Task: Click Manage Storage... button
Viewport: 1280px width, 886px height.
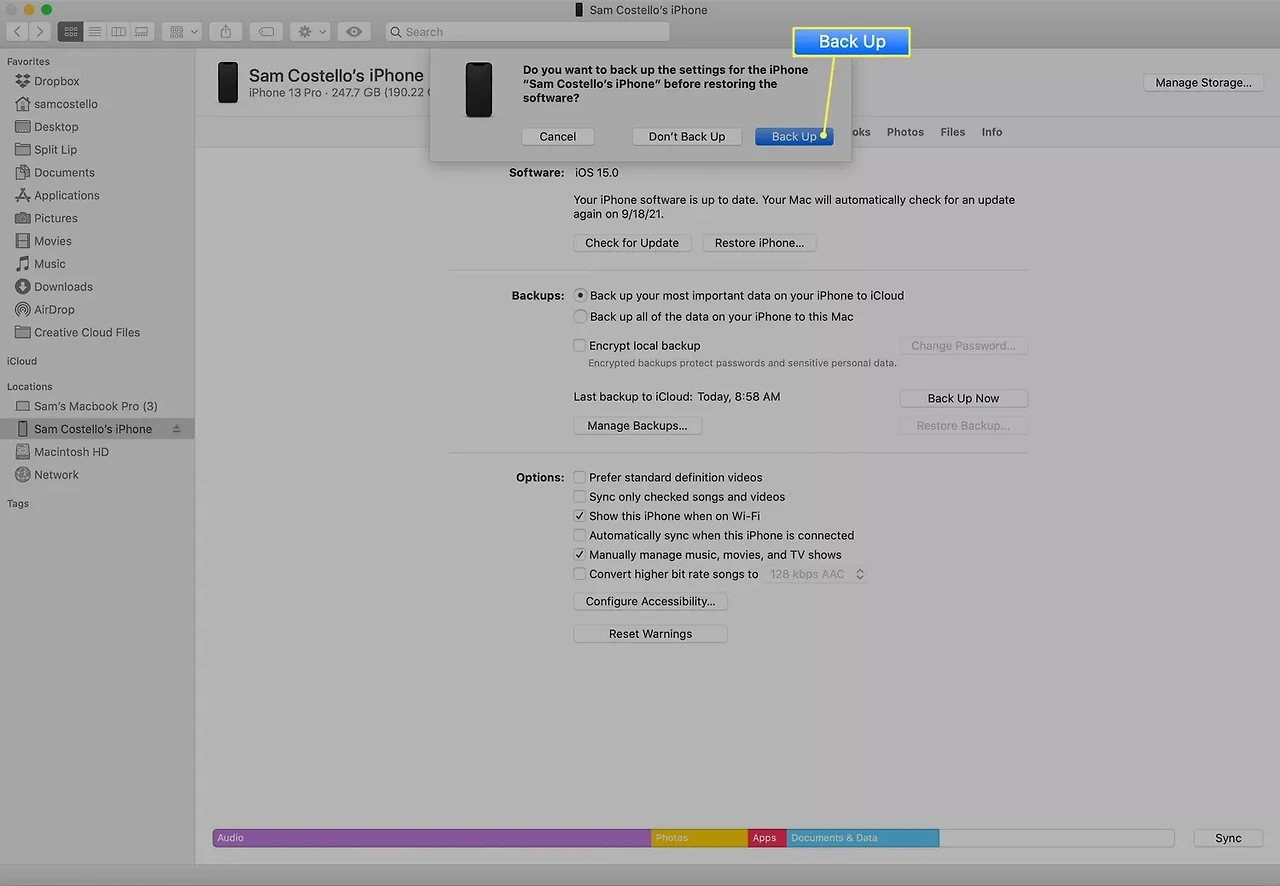Action: (1203, 83)
